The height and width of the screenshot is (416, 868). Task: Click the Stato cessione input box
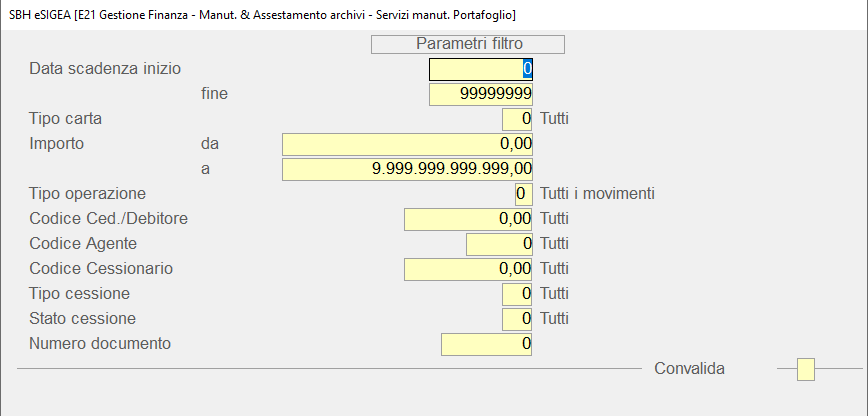tap(517, 319)
